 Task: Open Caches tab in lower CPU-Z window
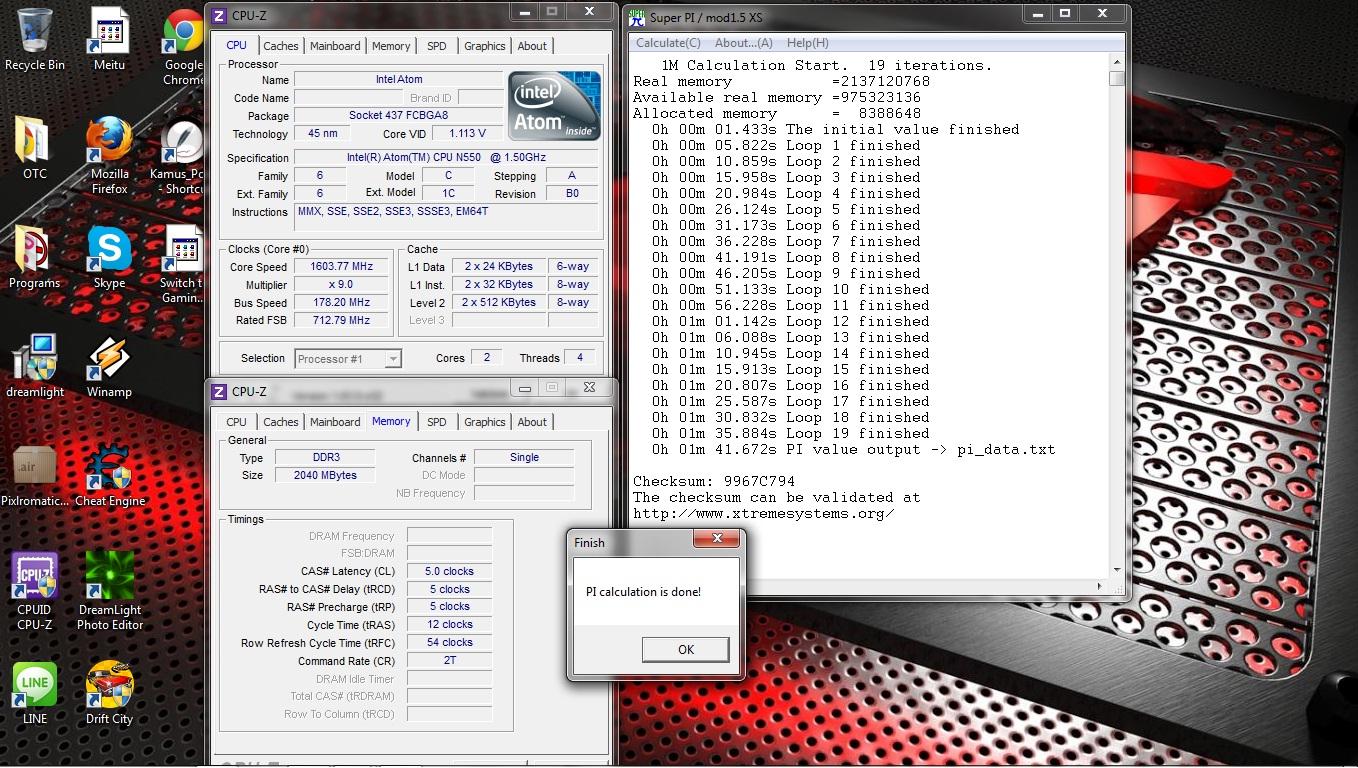pos(281,422)
